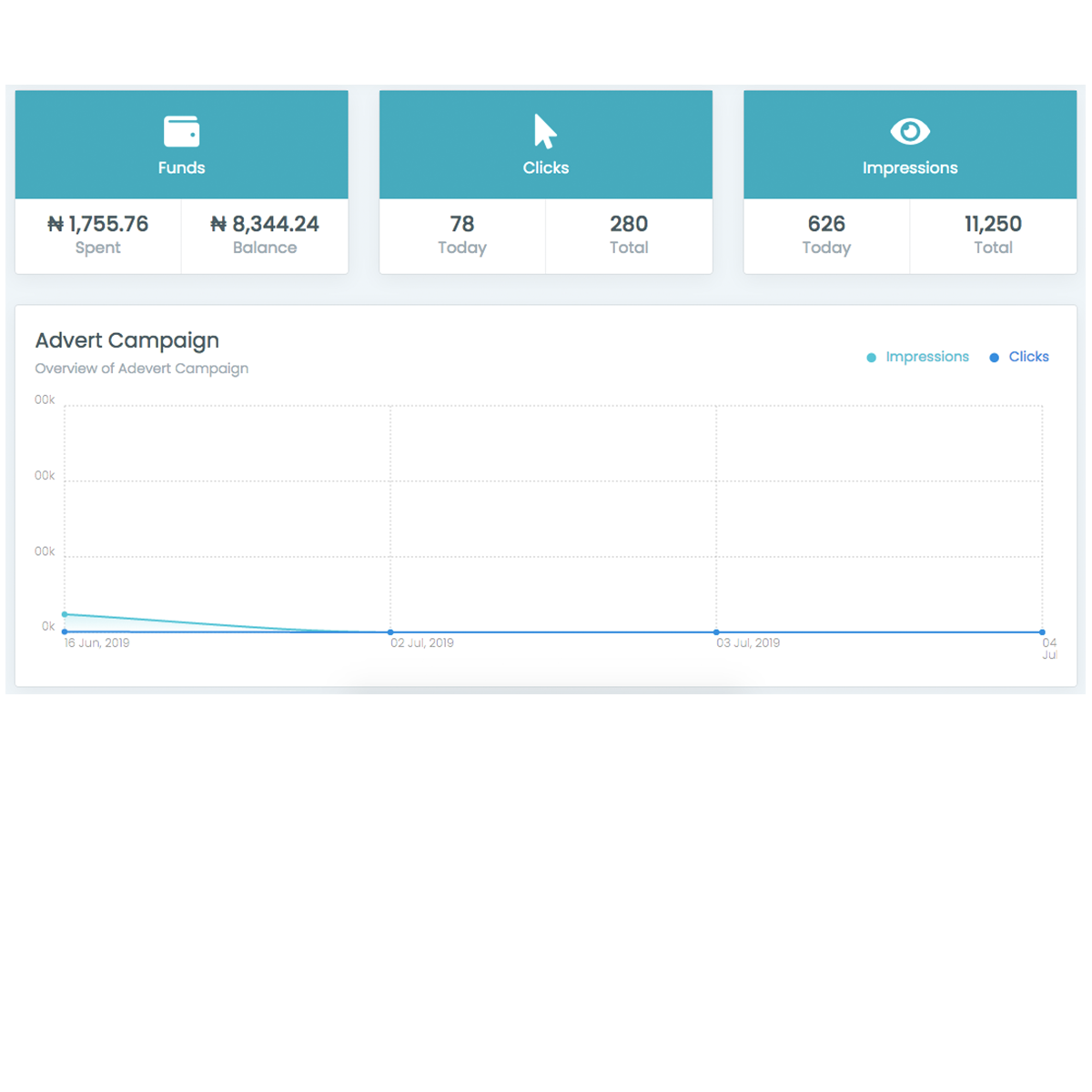Image resolution: width=1092 pixels, height=1092 pixels.
Task: Select the chart data point at 03 Jul, 2019
Action: point(716,632)
